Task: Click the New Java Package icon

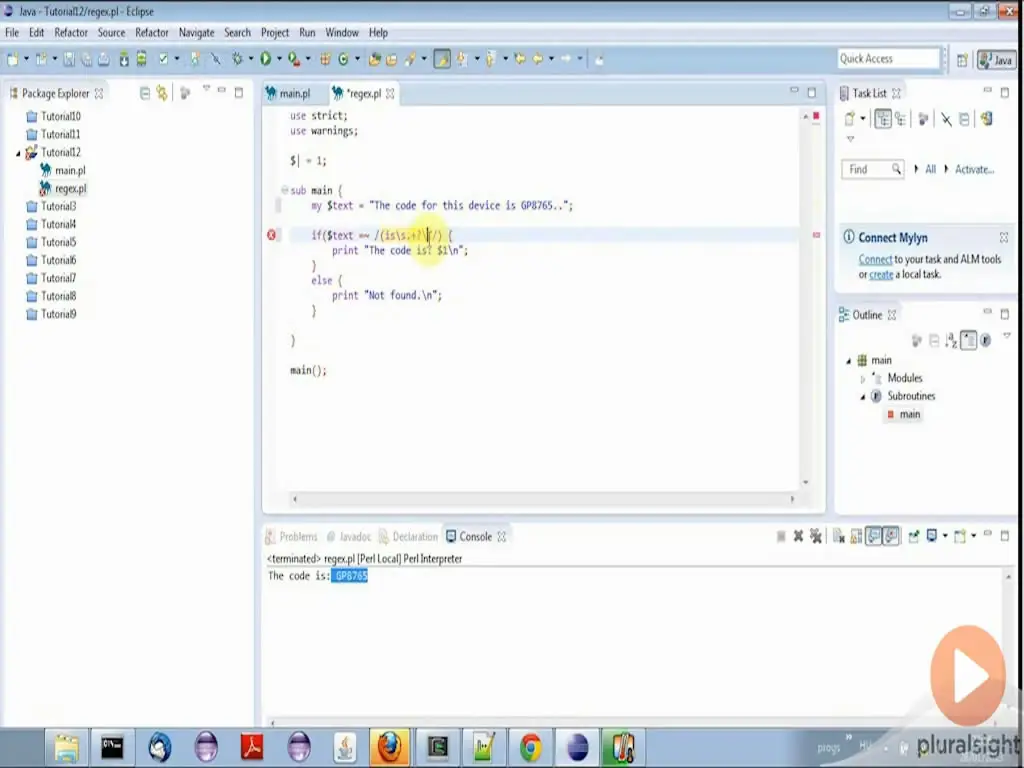Action: tap(325, 59)
